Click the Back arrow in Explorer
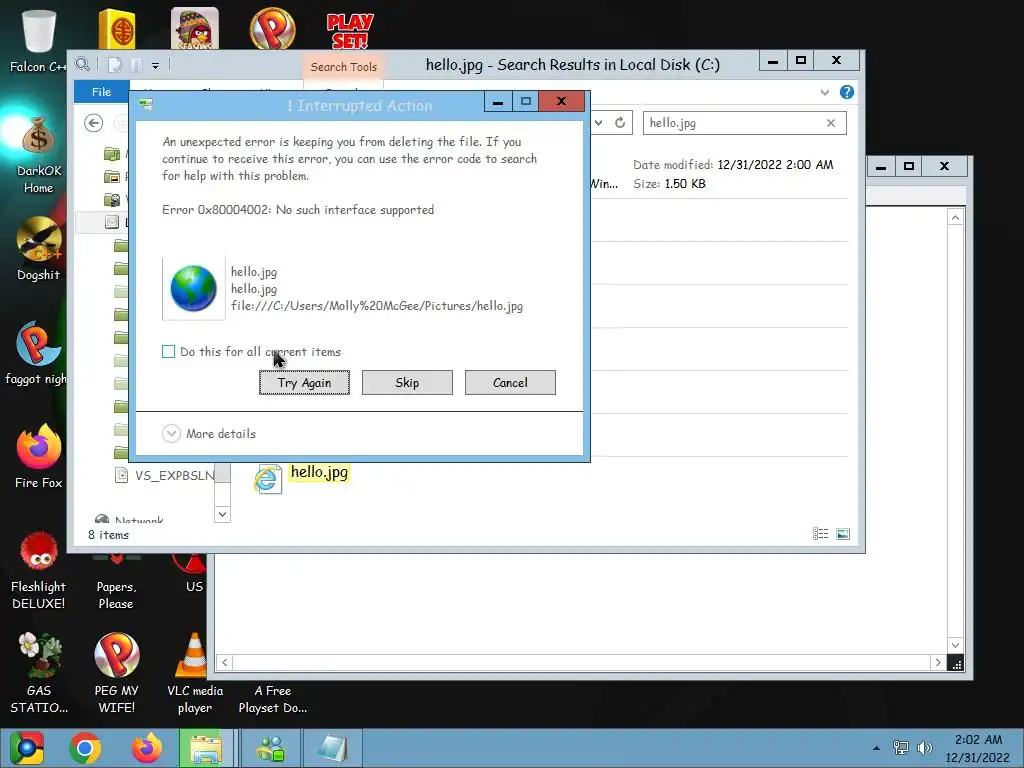The height and width of the screenshot is (768, 1024). pyautogui.click(x=93, y=123)
